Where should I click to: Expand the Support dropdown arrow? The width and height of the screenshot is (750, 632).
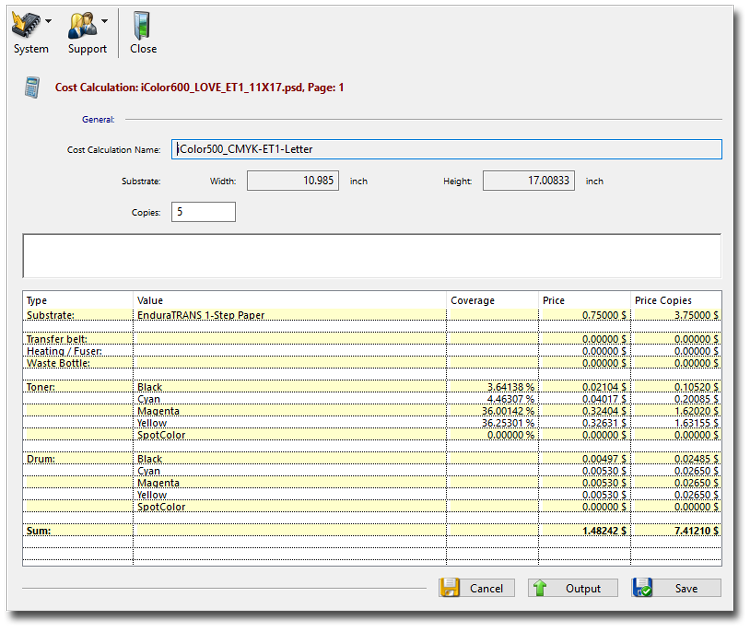pos(105,20)
